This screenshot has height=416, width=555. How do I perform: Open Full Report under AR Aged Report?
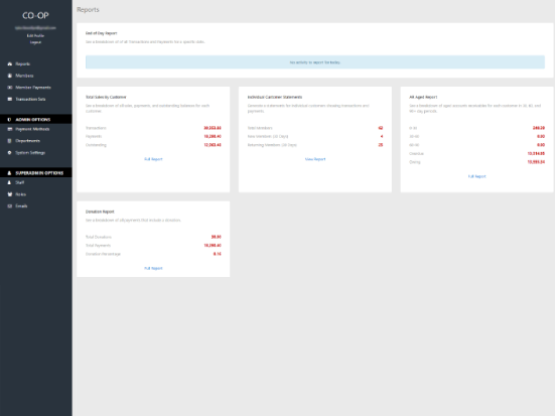click(477, 176)
